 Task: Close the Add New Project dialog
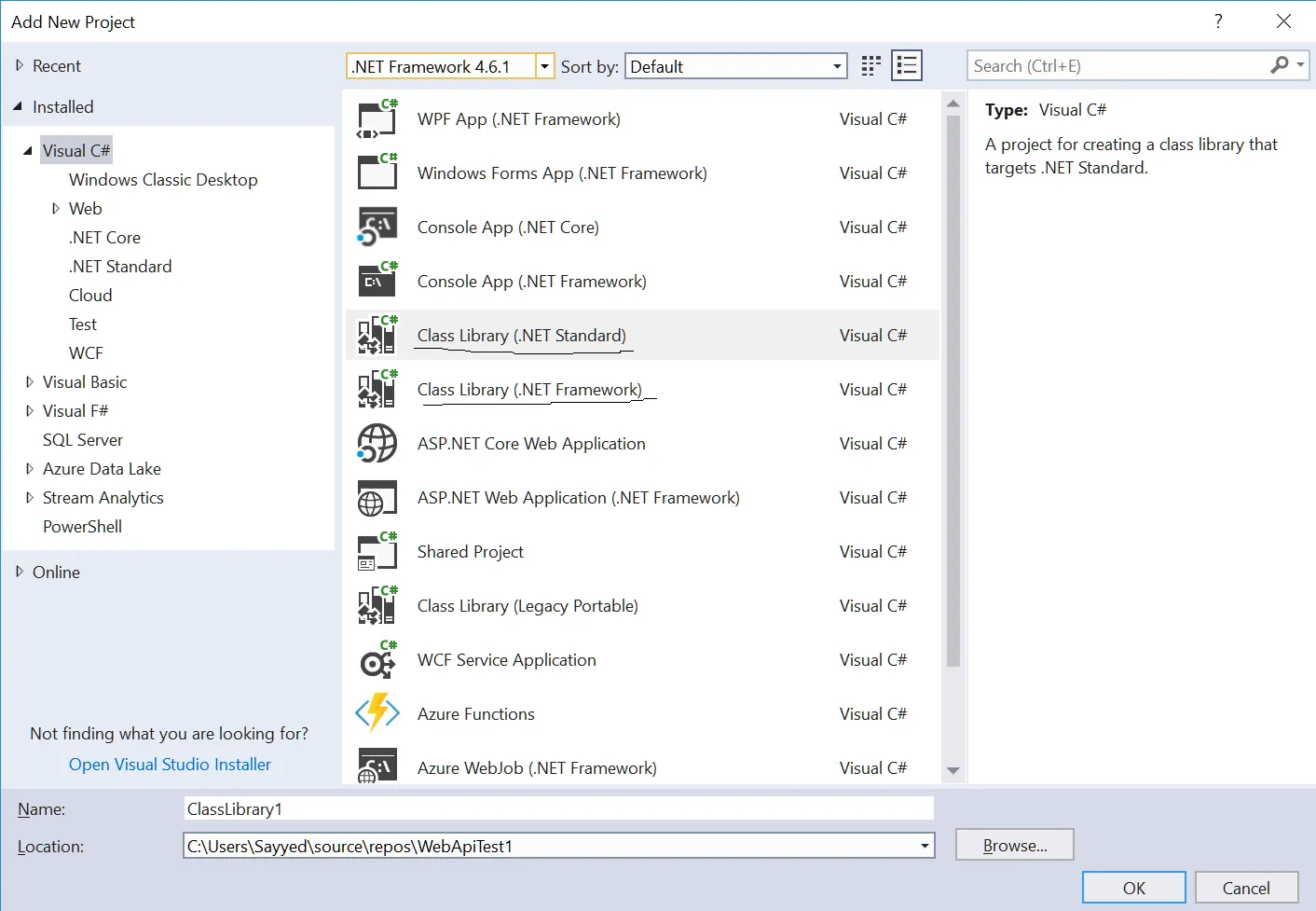(1283, 21)
